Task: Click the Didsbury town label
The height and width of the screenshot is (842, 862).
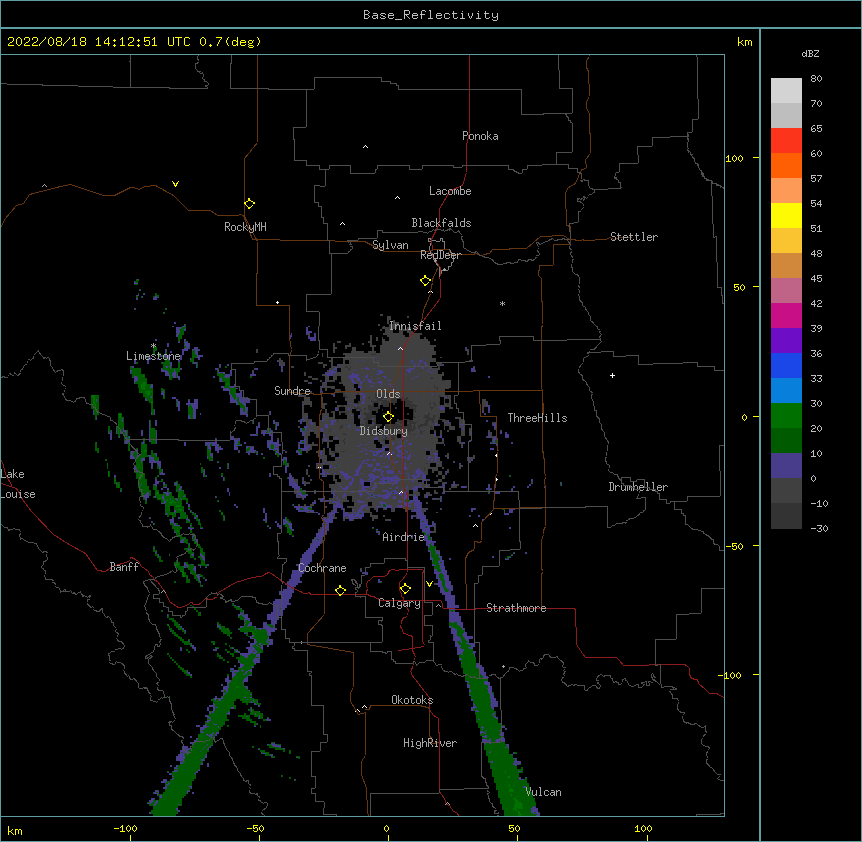Action: pyautogui.click(x=384, y=431)
